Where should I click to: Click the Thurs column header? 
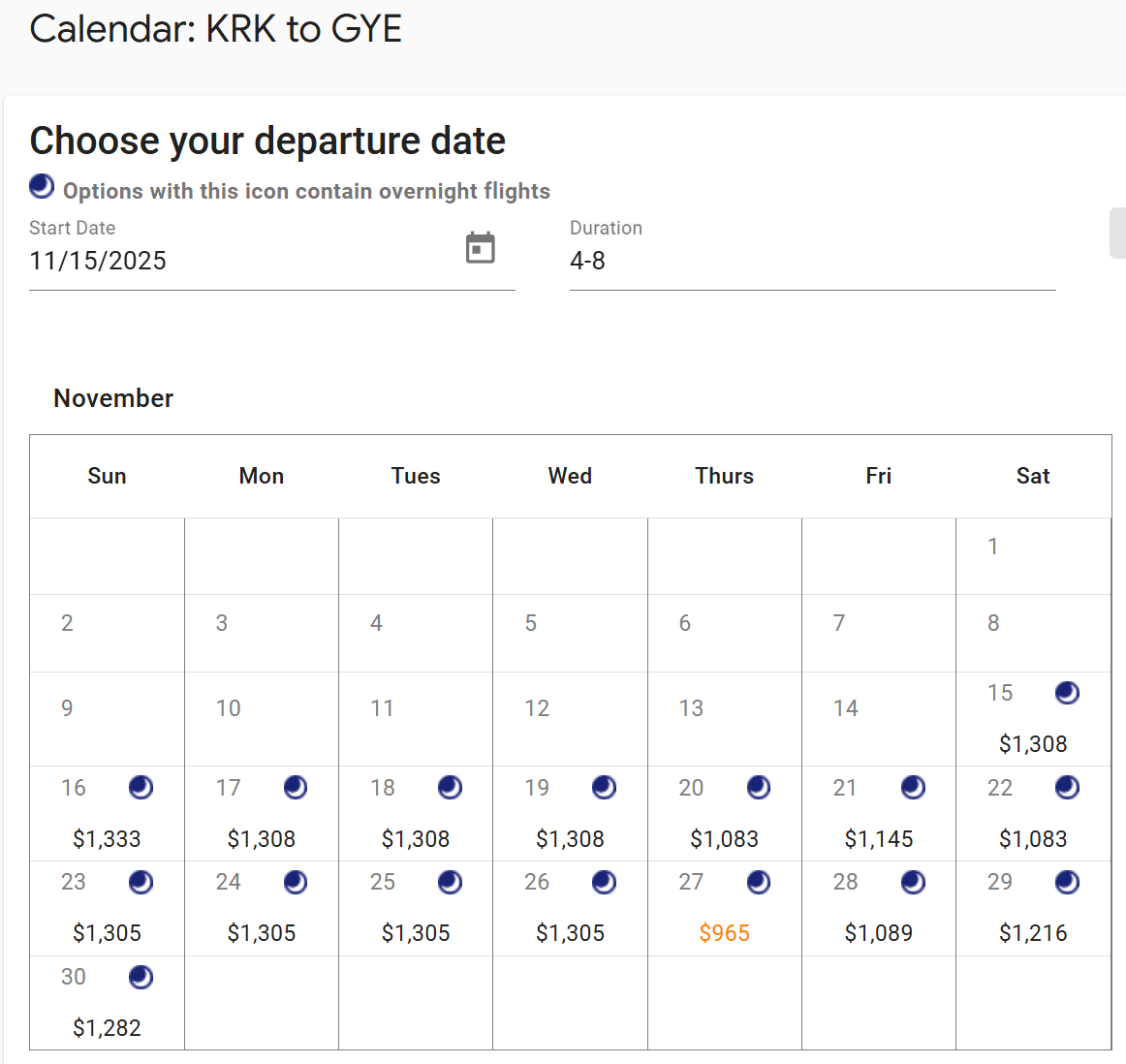724,476
